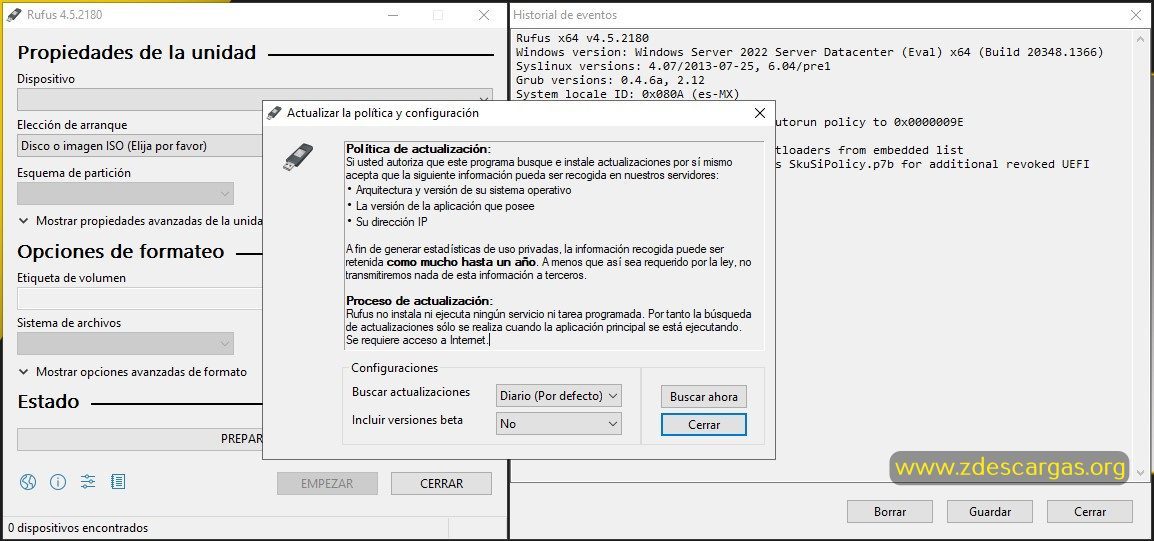Viewport: 1154px width, 541px height.
Task: Close the update policy dialog with X
Action: [x=760, y=113]
